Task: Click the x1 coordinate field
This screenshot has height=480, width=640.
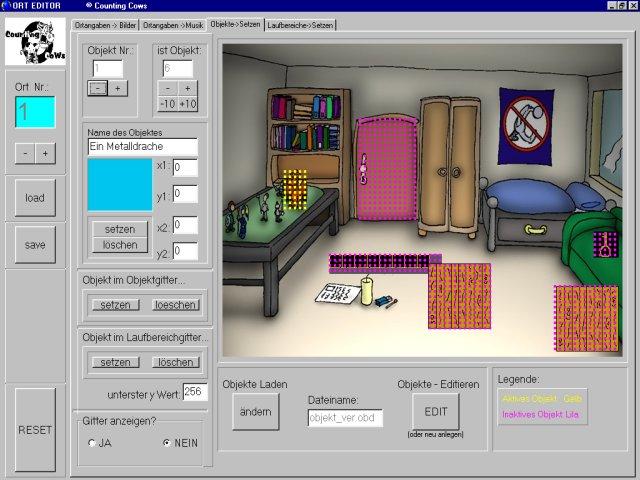Action: pyautogui.click(x=185, y=168)
